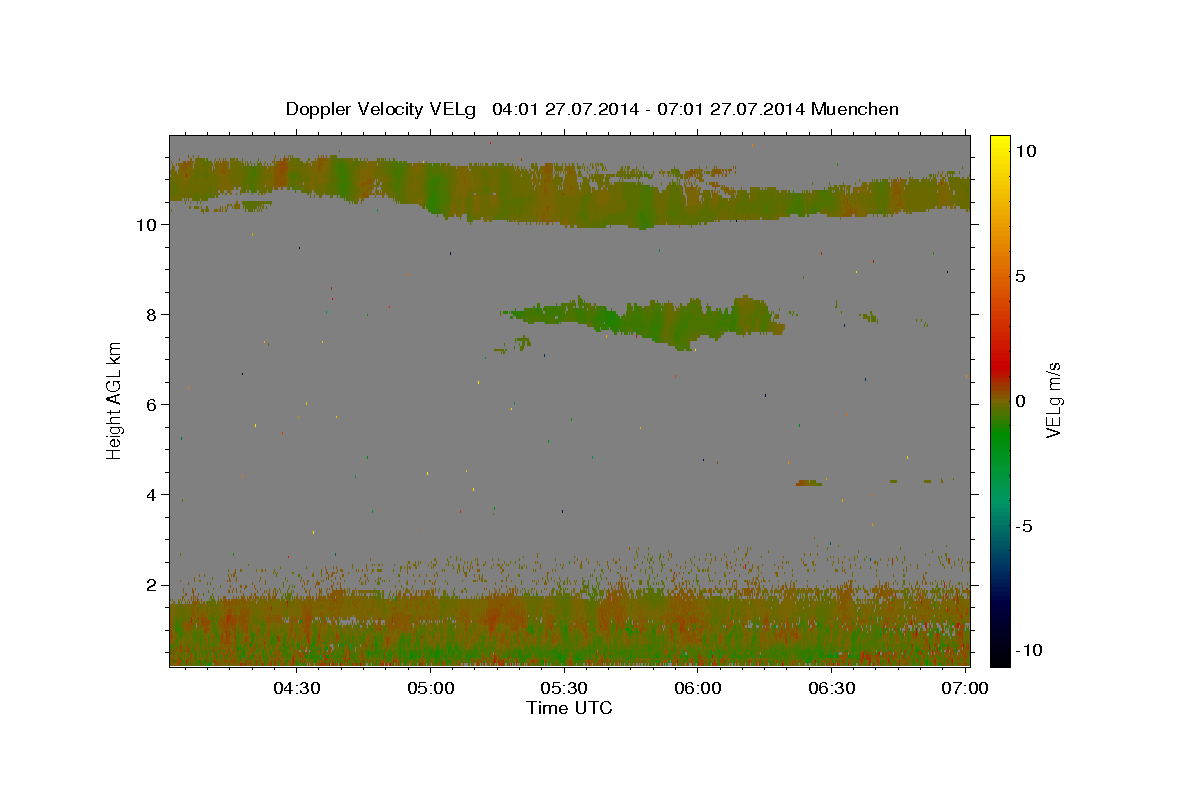Click the '07:00' time axis label
The width and height of the screenshot is (1200, 800).
click(964, 688)
